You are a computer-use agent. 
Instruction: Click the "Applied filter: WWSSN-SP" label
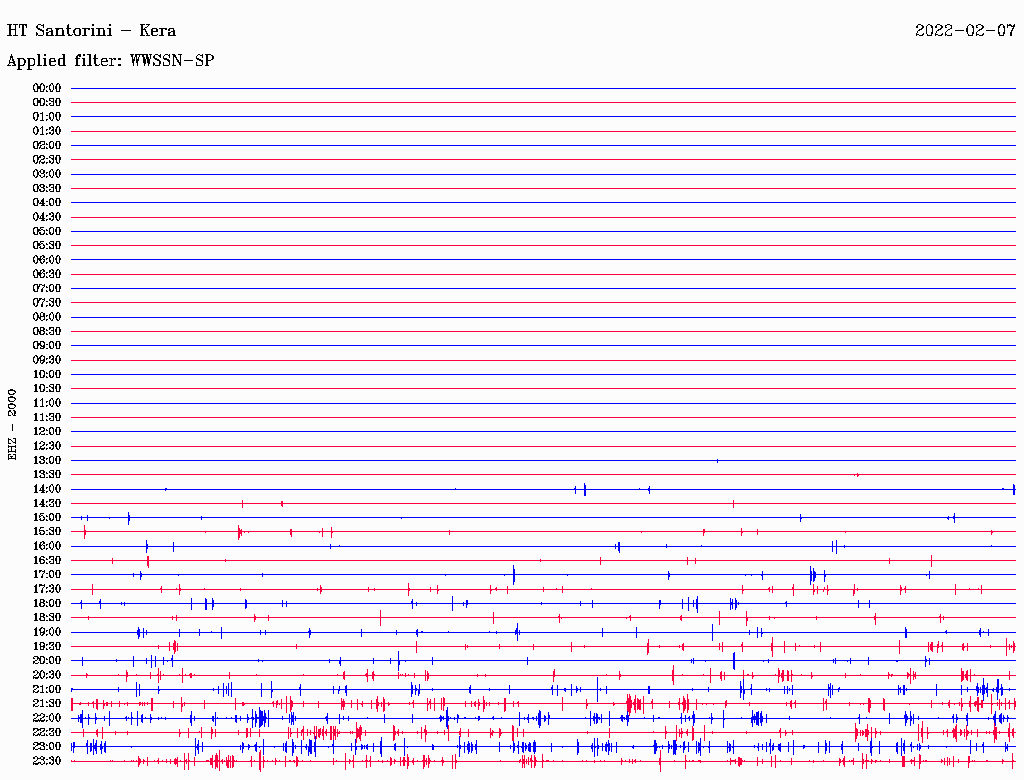click(x=110, y=60)
